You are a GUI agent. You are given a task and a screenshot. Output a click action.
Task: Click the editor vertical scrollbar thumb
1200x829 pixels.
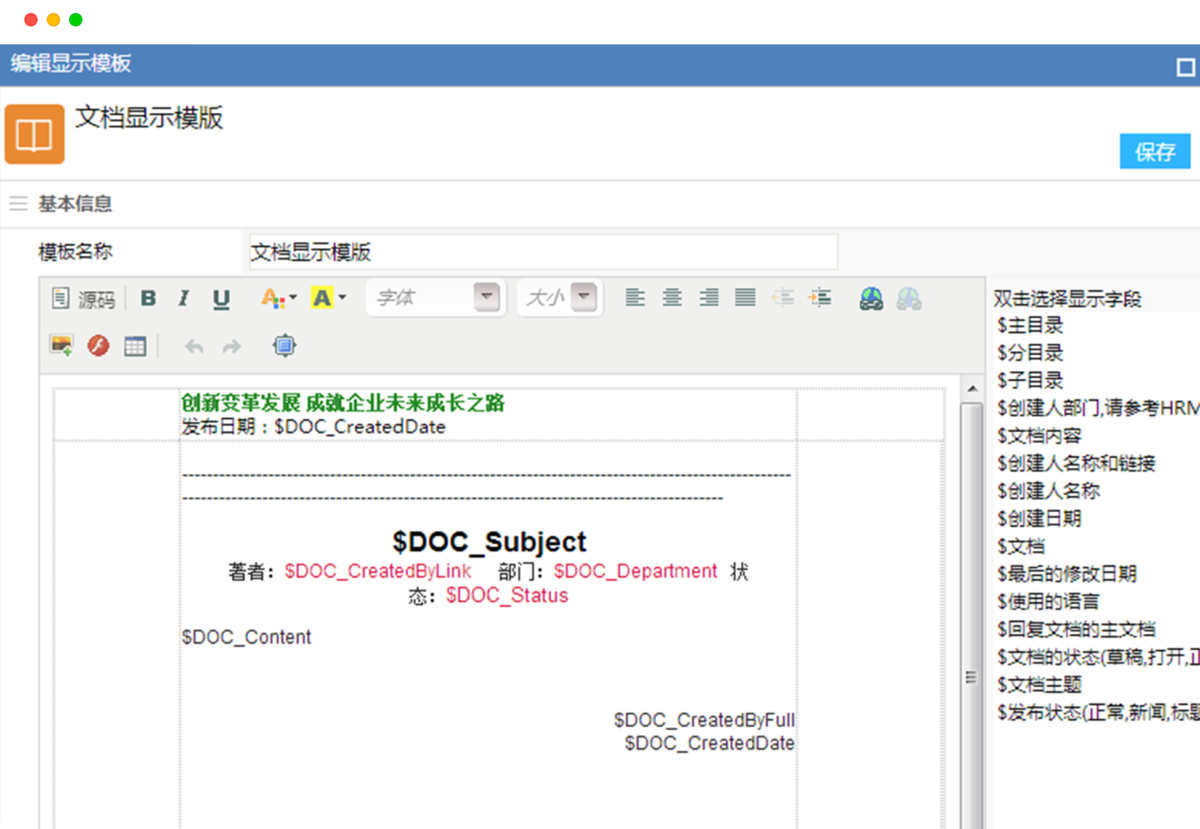[969, 615]
